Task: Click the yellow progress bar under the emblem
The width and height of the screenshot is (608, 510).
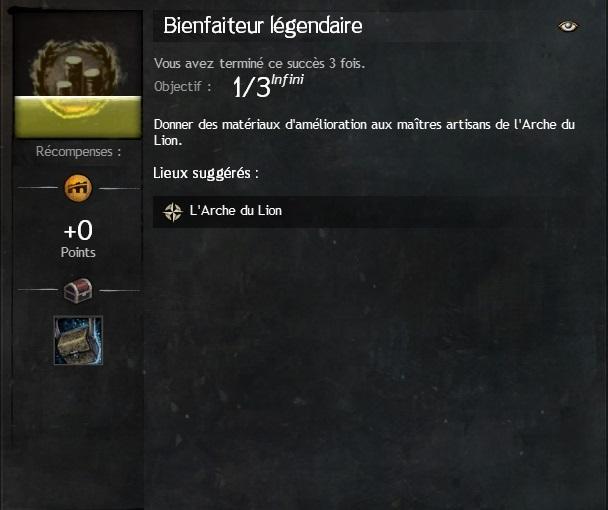Action: click(x=78, y=116)
